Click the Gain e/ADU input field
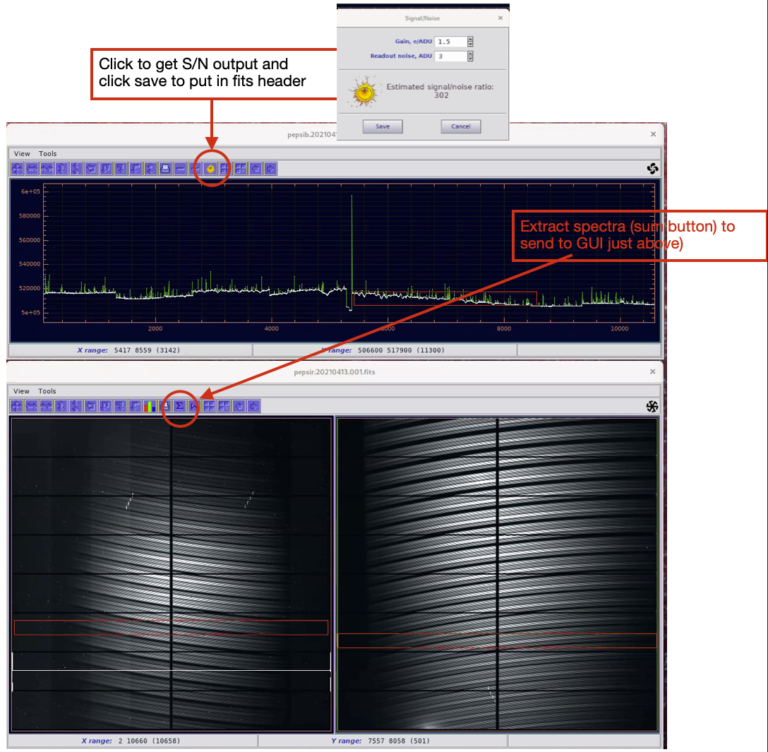768x752 pixels. 449,41
